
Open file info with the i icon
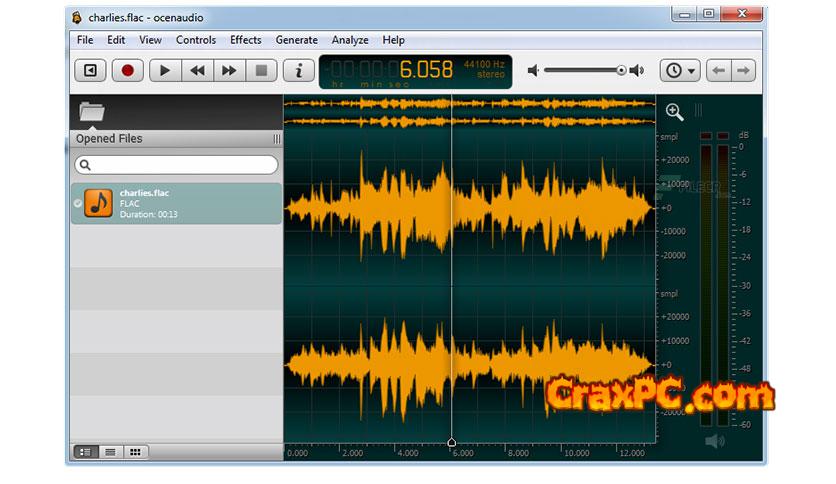297,71
